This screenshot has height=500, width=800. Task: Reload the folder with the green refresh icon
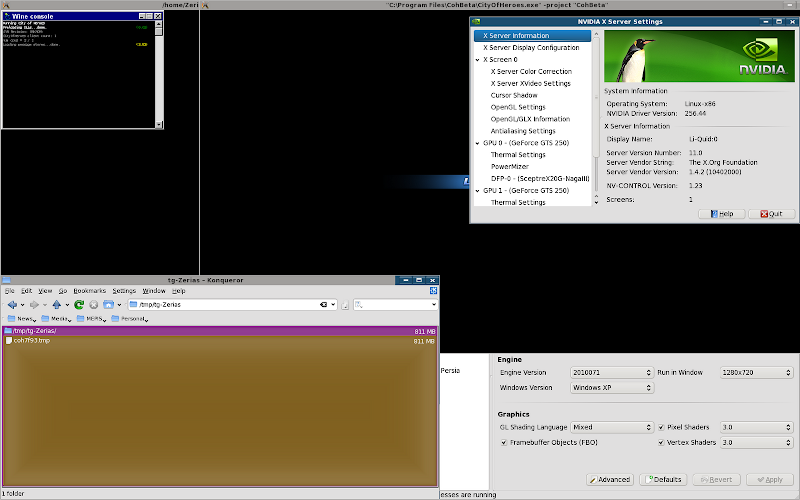pyautogui.click(x=79, y=304)
